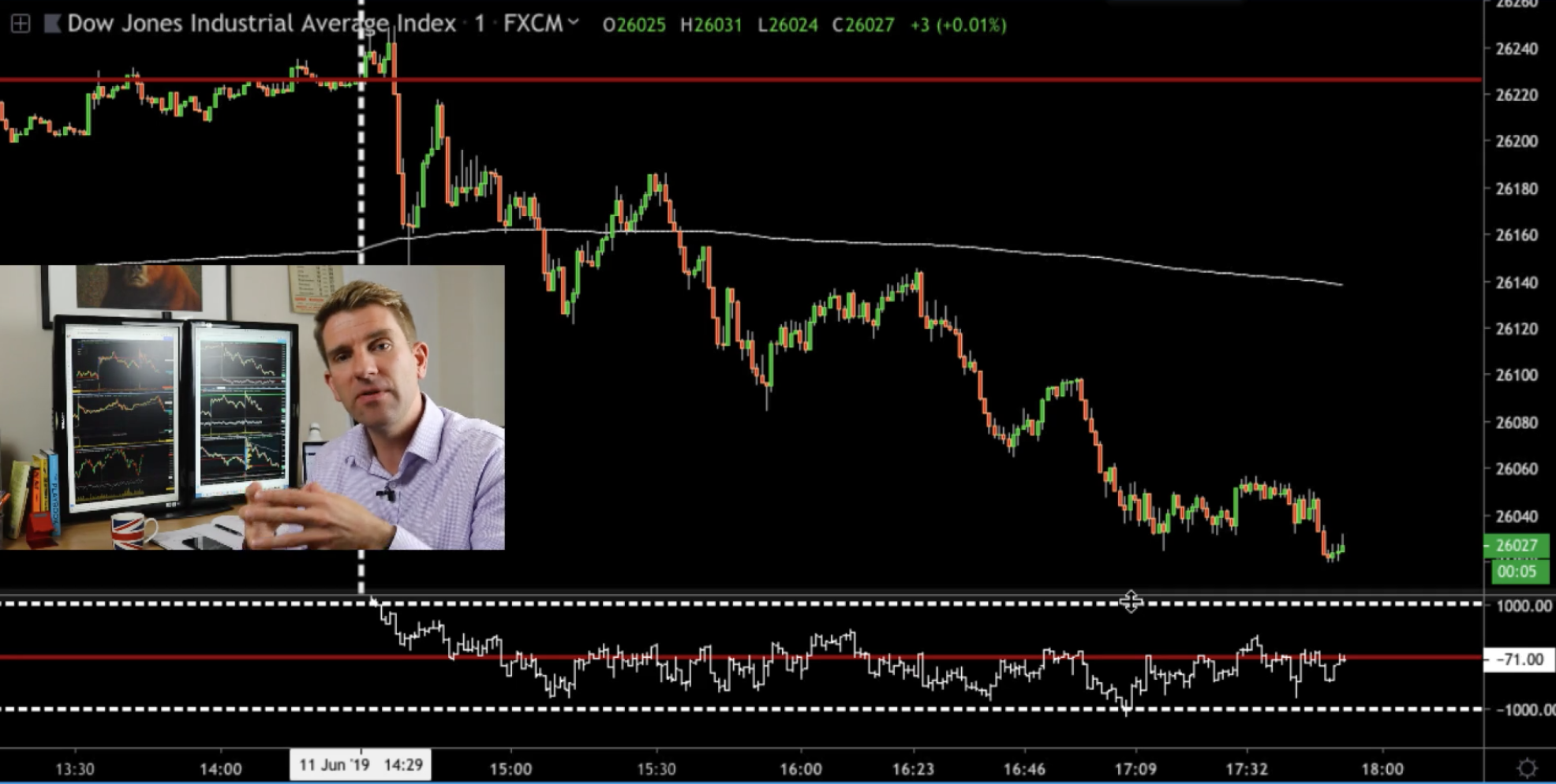Click the 15:30 time axis label
This screenshot has height=784, width=1556.
click(x=656, y=768)
